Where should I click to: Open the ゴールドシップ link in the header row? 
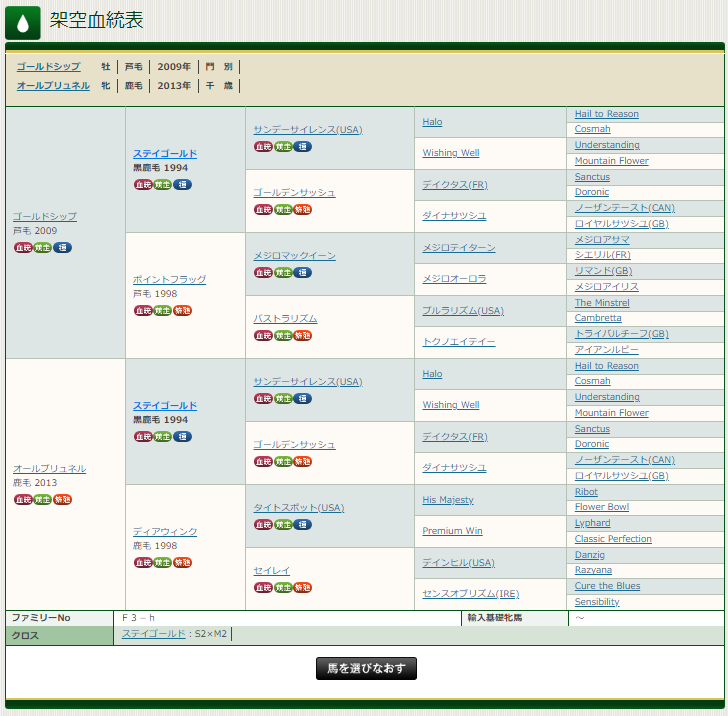pyautogui.click(x=48, y=67)
